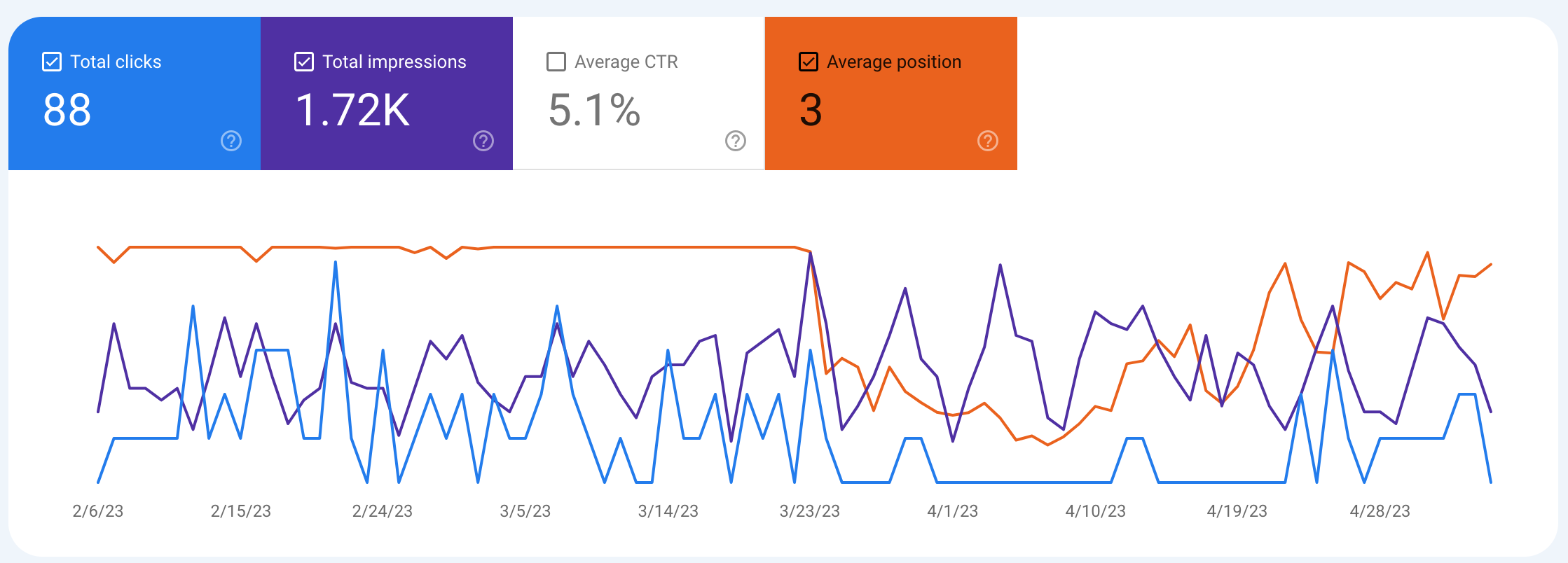1568x563 pixels.
Task: Click the Average CTR label
Action: pyautogui.click(x=626, y=62)
